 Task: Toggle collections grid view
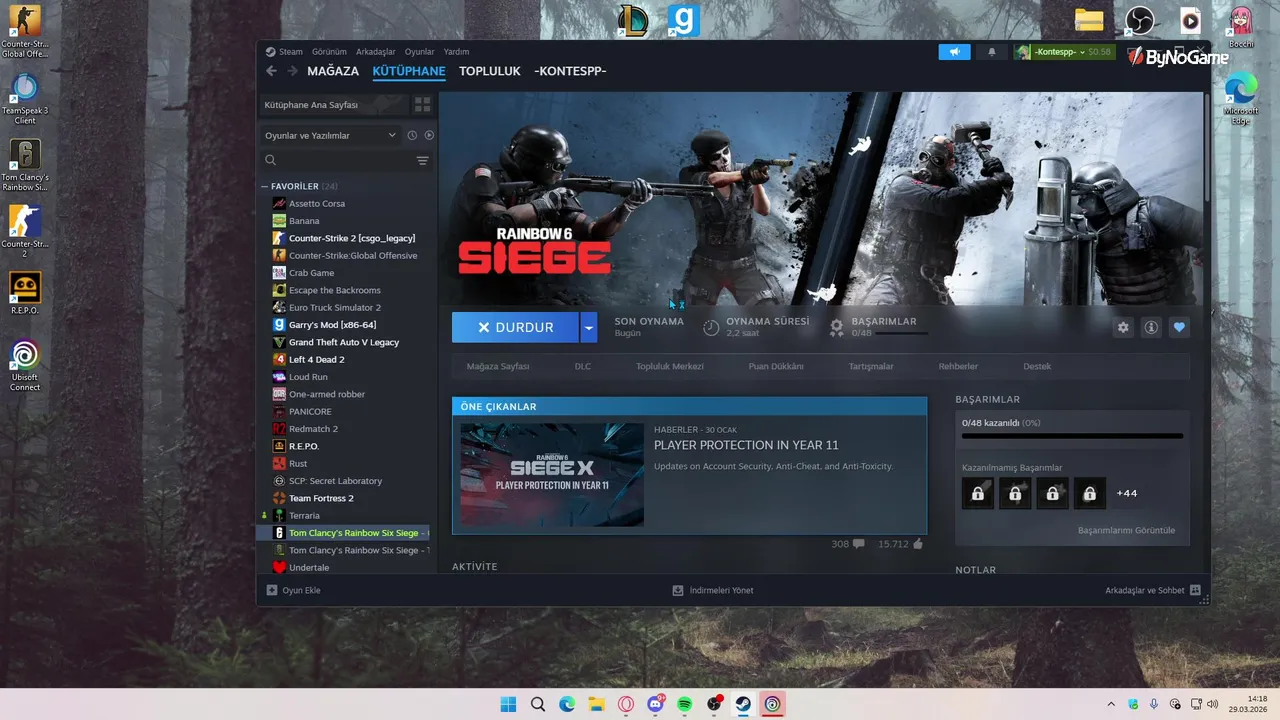pos(422,104)
